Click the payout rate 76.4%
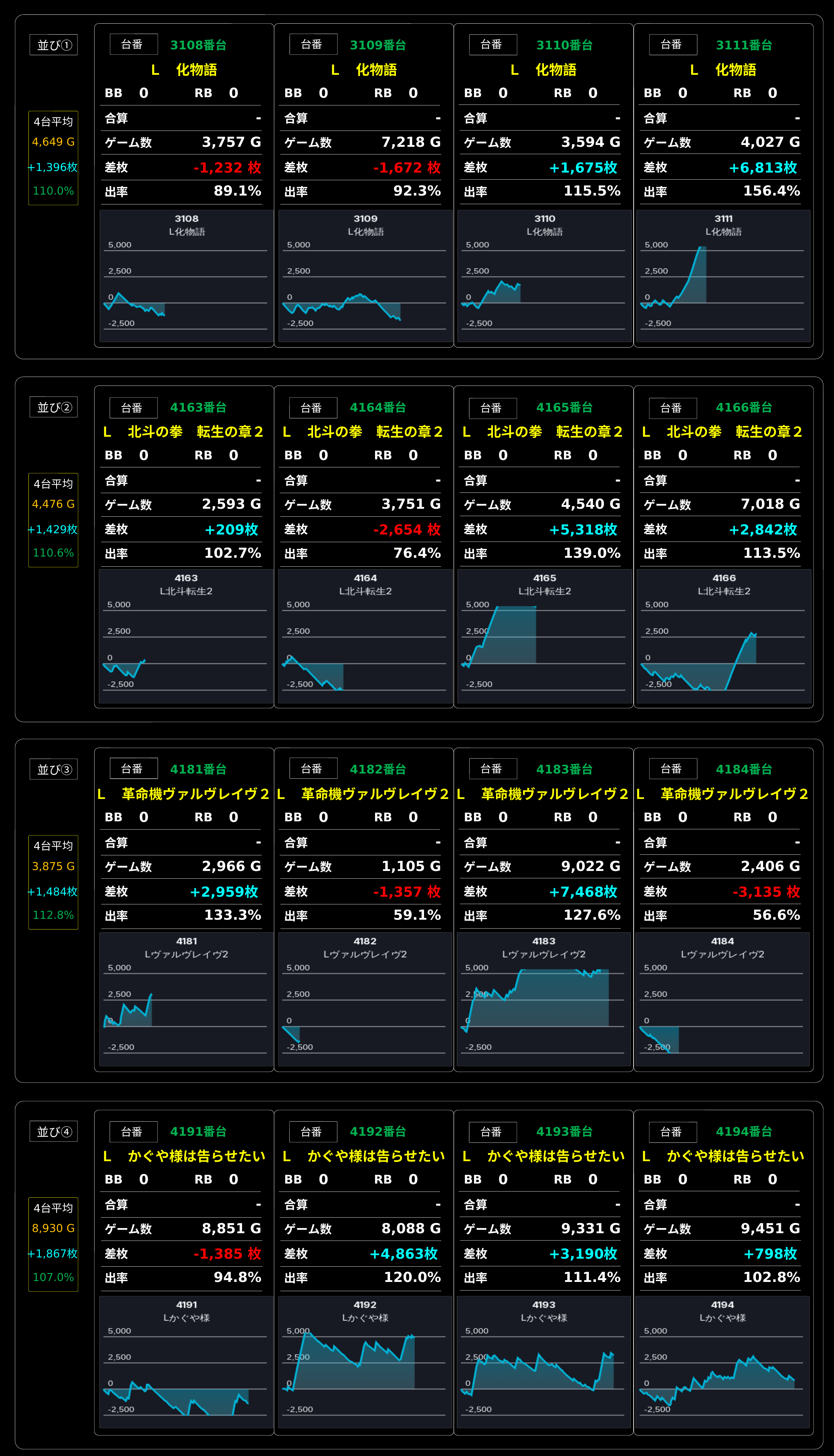Image resolution: width=834 pixels, height=1456 pixels. [x=417, y=553]
